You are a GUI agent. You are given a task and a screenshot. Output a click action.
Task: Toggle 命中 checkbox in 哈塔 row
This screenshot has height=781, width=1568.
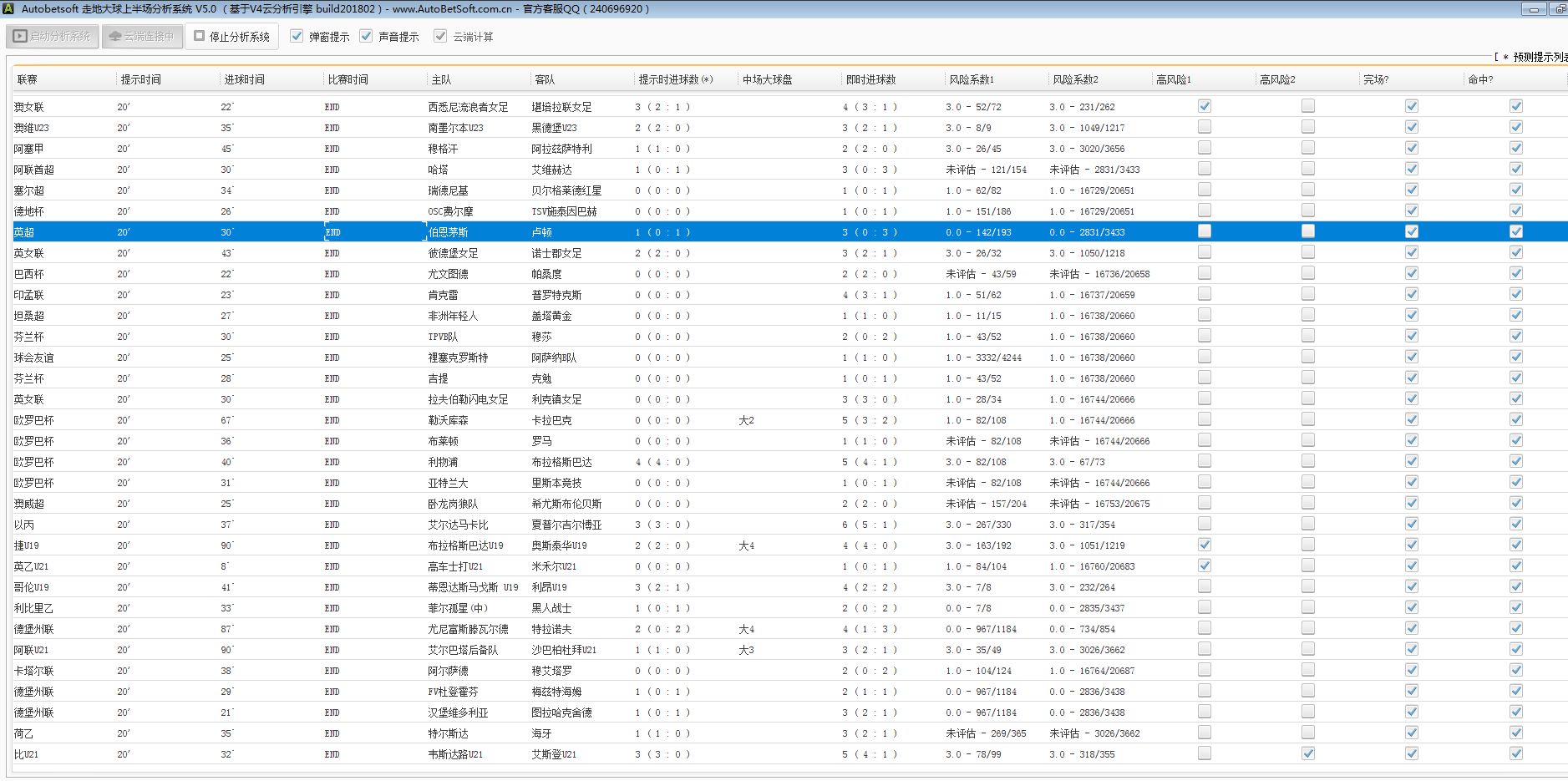[x=1515, y=170]
